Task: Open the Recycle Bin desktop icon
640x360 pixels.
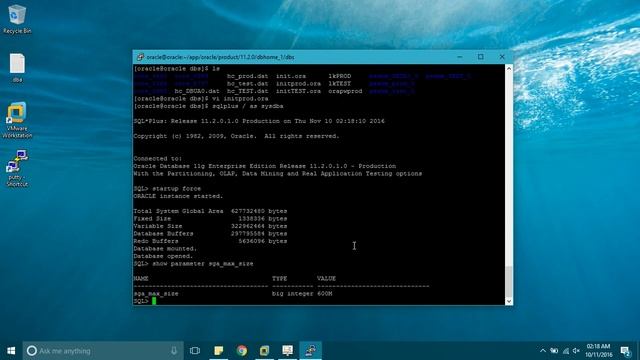Action: pyautogui.click(x=17, y=18)
